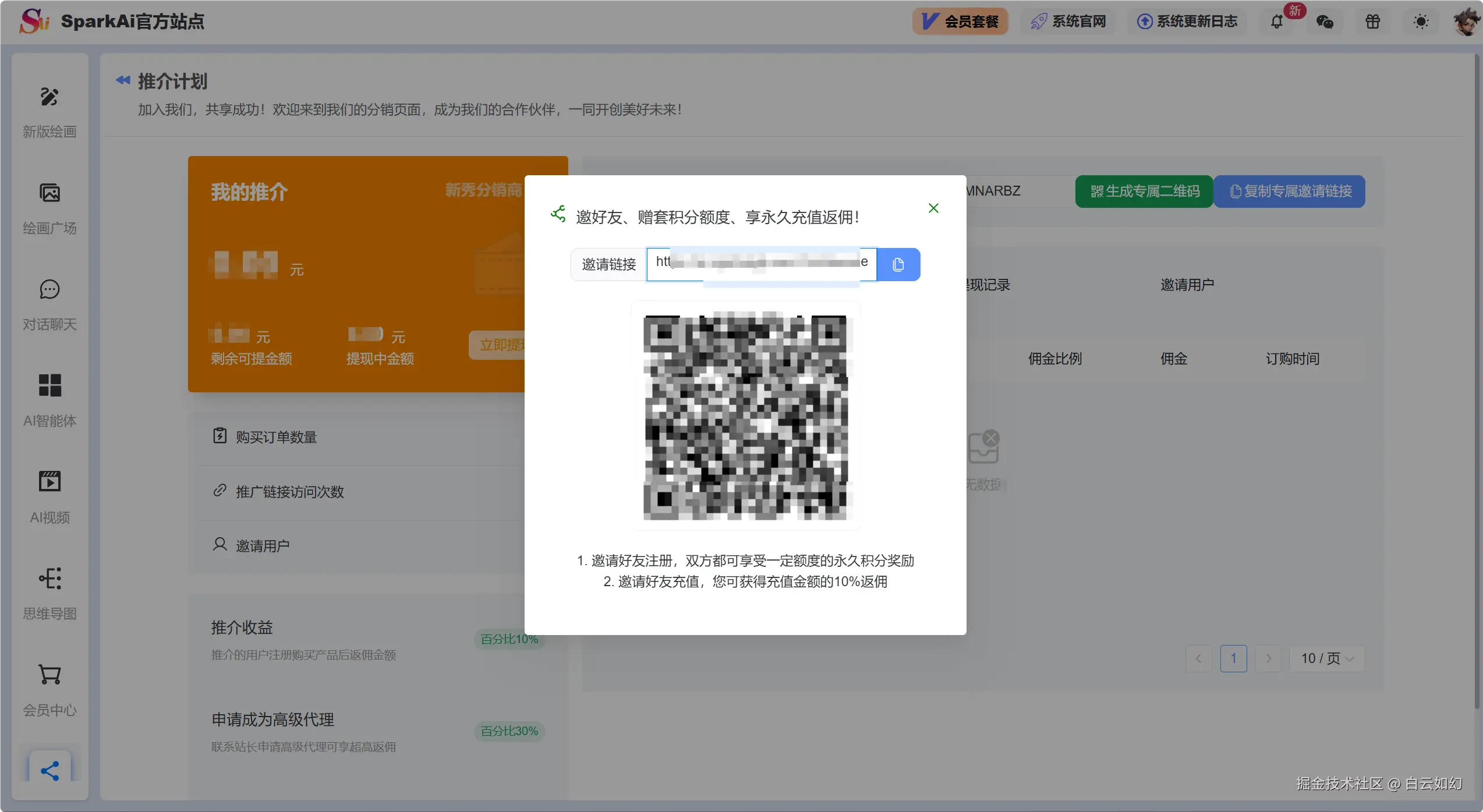Open AI智能体 apps in sidebar
The height and width of the screenshot is (812, 1483).
pyautogui.click(x=49, y=401)
